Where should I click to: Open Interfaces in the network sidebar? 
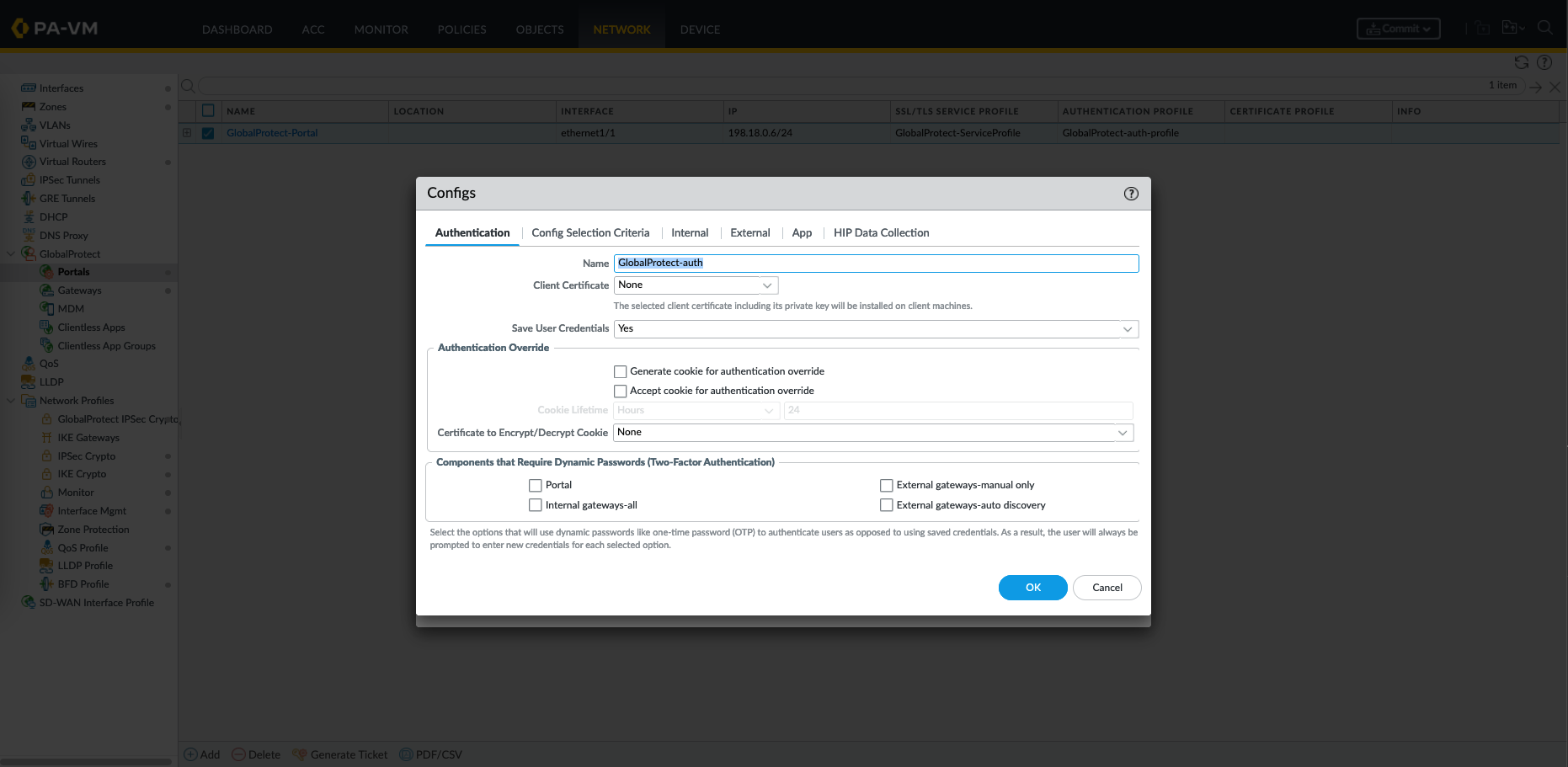coord(61,88)
